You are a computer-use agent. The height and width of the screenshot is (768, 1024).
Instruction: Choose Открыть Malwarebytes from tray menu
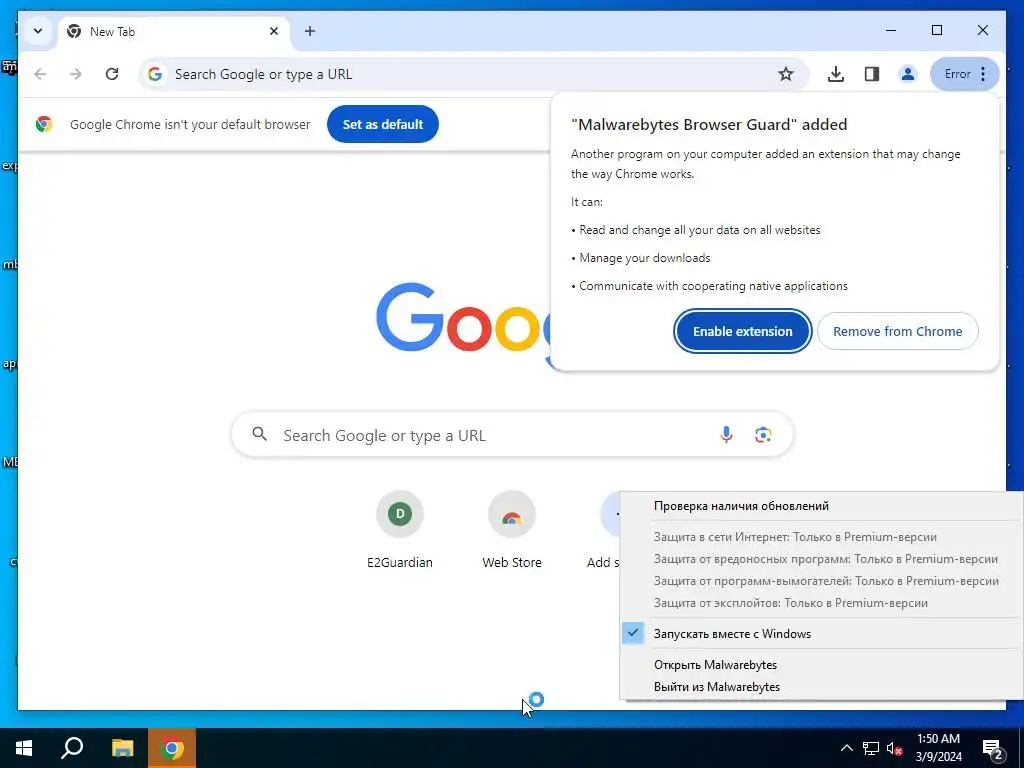tap(821, 665)
